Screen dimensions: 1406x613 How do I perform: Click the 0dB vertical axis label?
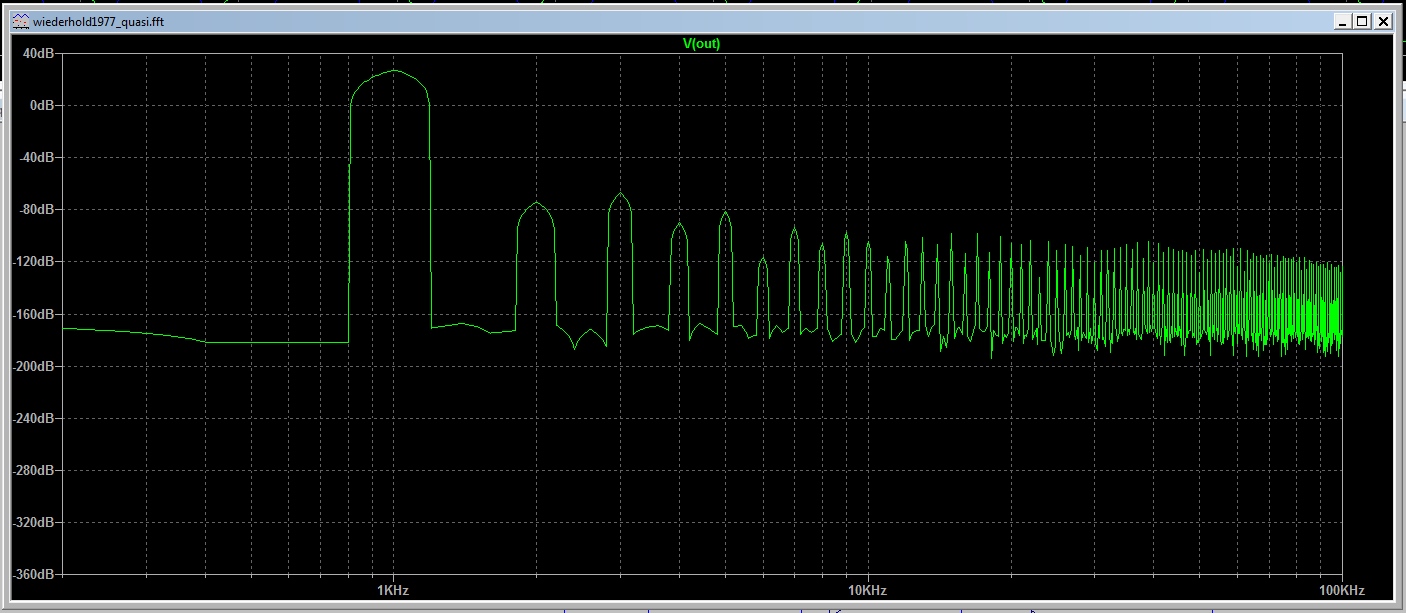click(41, 105)
